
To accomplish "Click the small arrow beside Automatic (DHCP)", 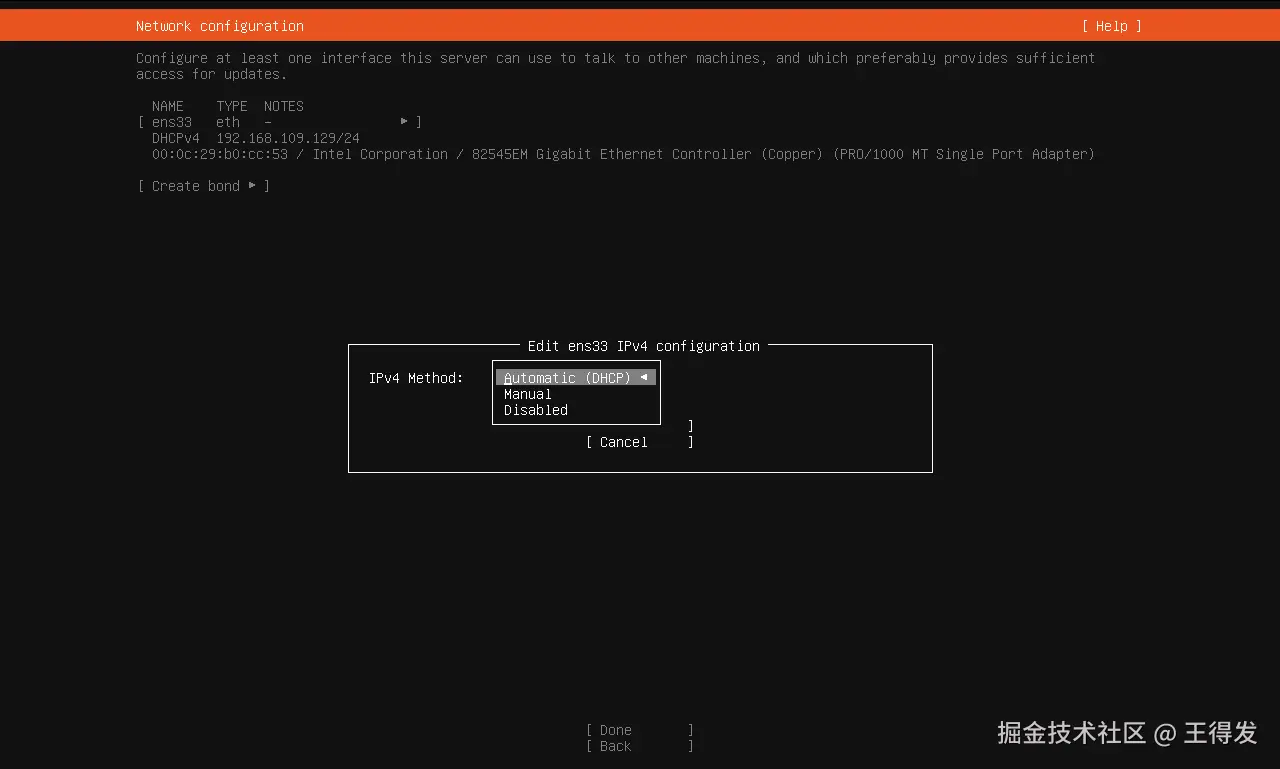I will (x=644, y=377).
